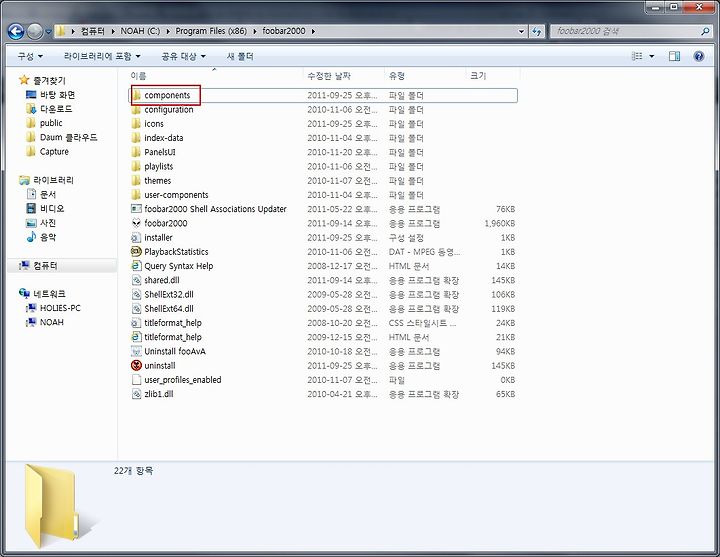Open the 구성 menu
Viewport: 720px width, 557px height.
(x=30, y=56)
